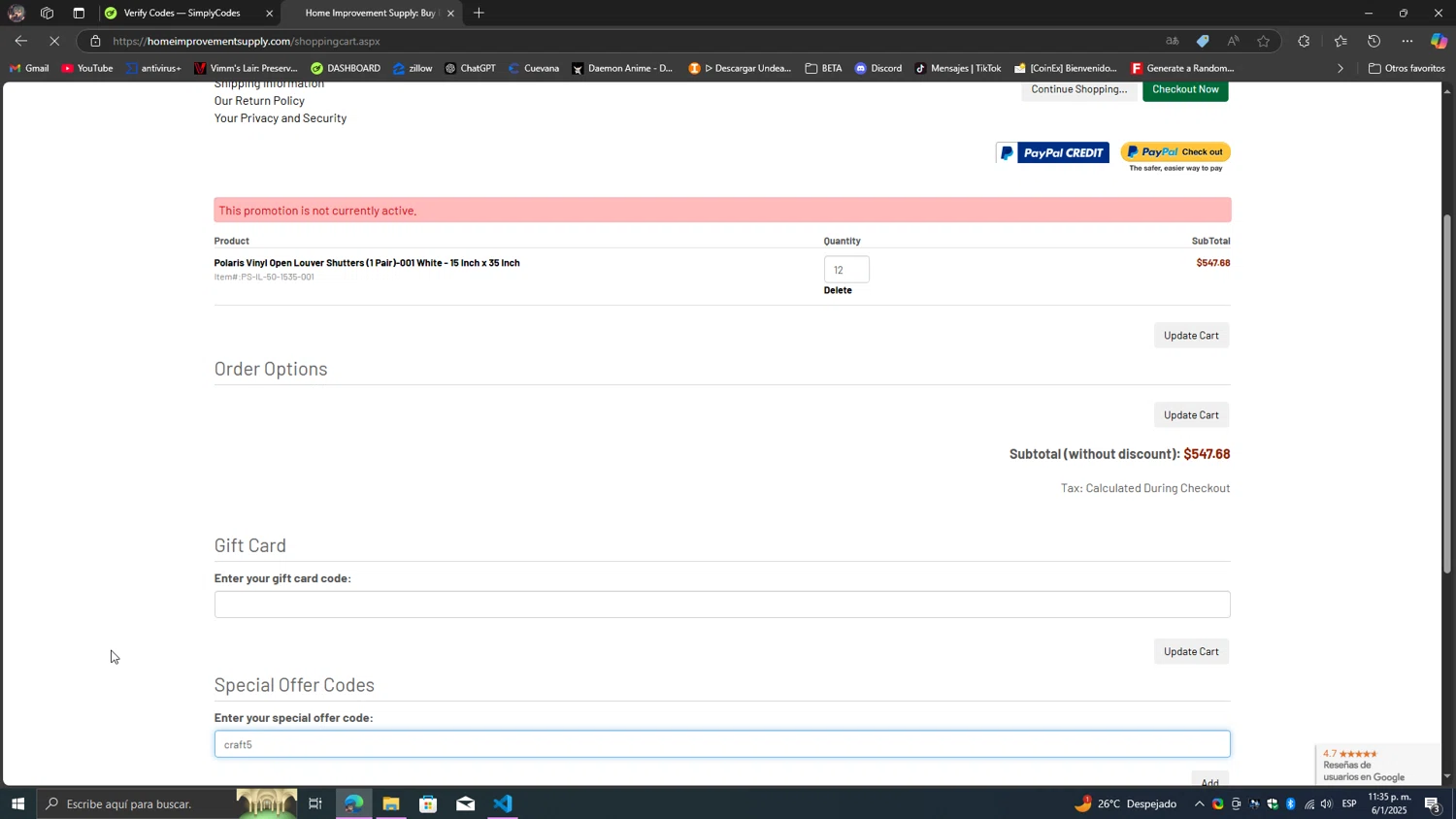This screenshot has height=819, width=1456.
Task: Open CoinEx Bienvenido bookmark
Action: pos(1066,68)
